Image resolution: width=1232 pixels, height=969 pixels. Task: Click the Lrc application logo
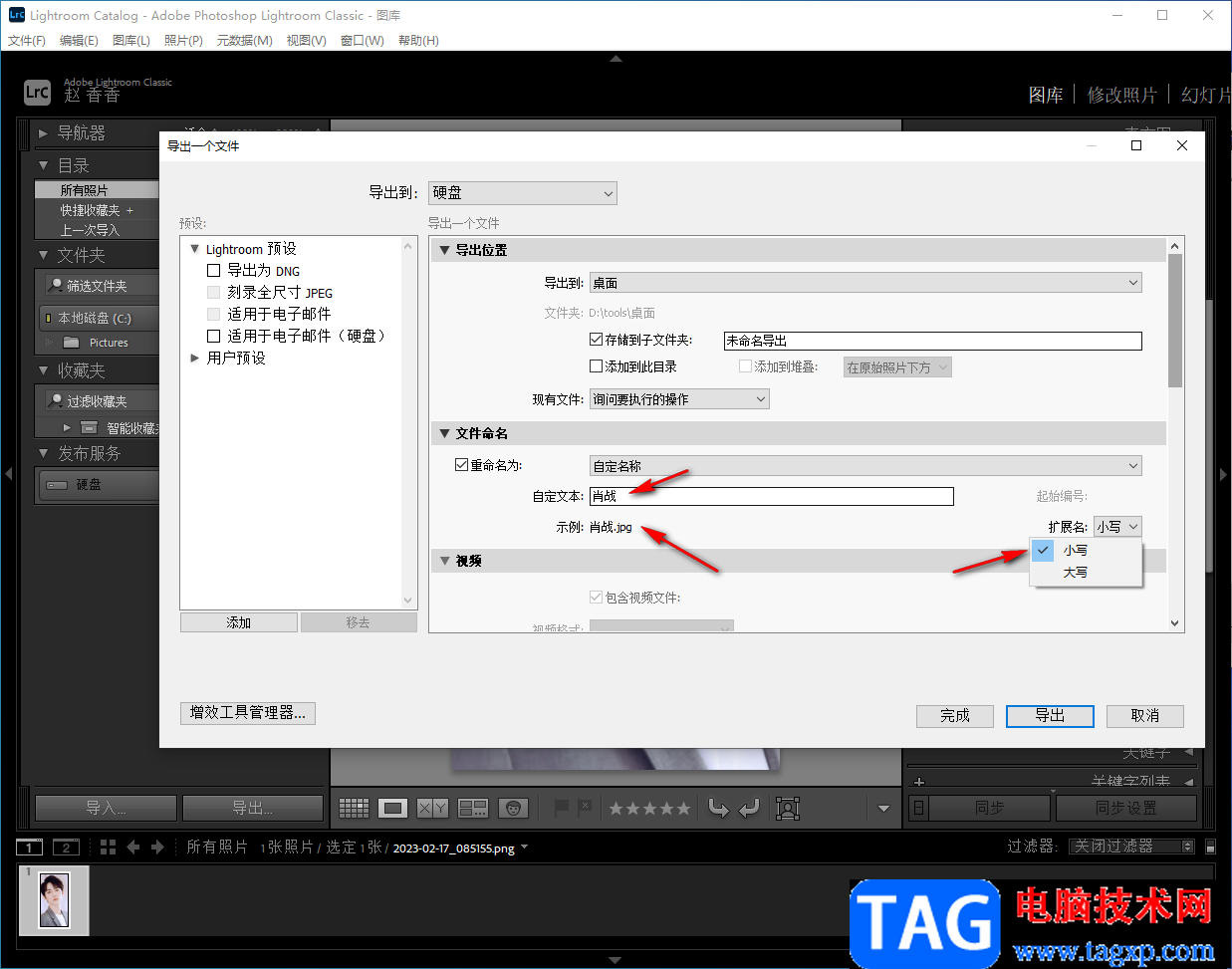(37, 93)
